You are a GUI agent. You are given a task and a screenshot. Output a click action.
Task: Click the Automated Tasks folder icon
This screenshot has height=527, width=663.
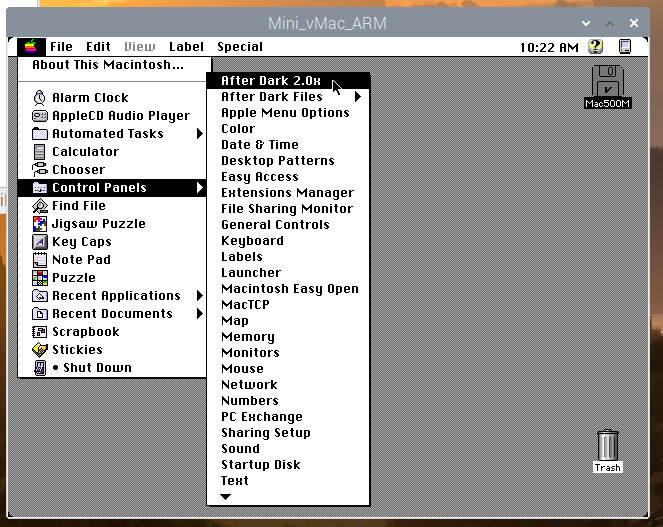tap(40, 134)
